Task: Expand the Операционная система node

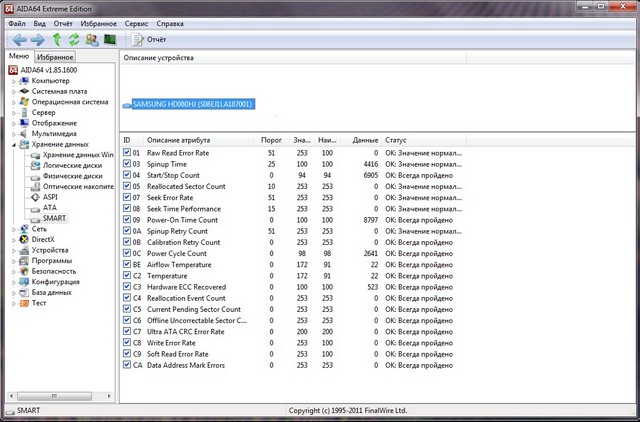Action: tap(13, 102)
